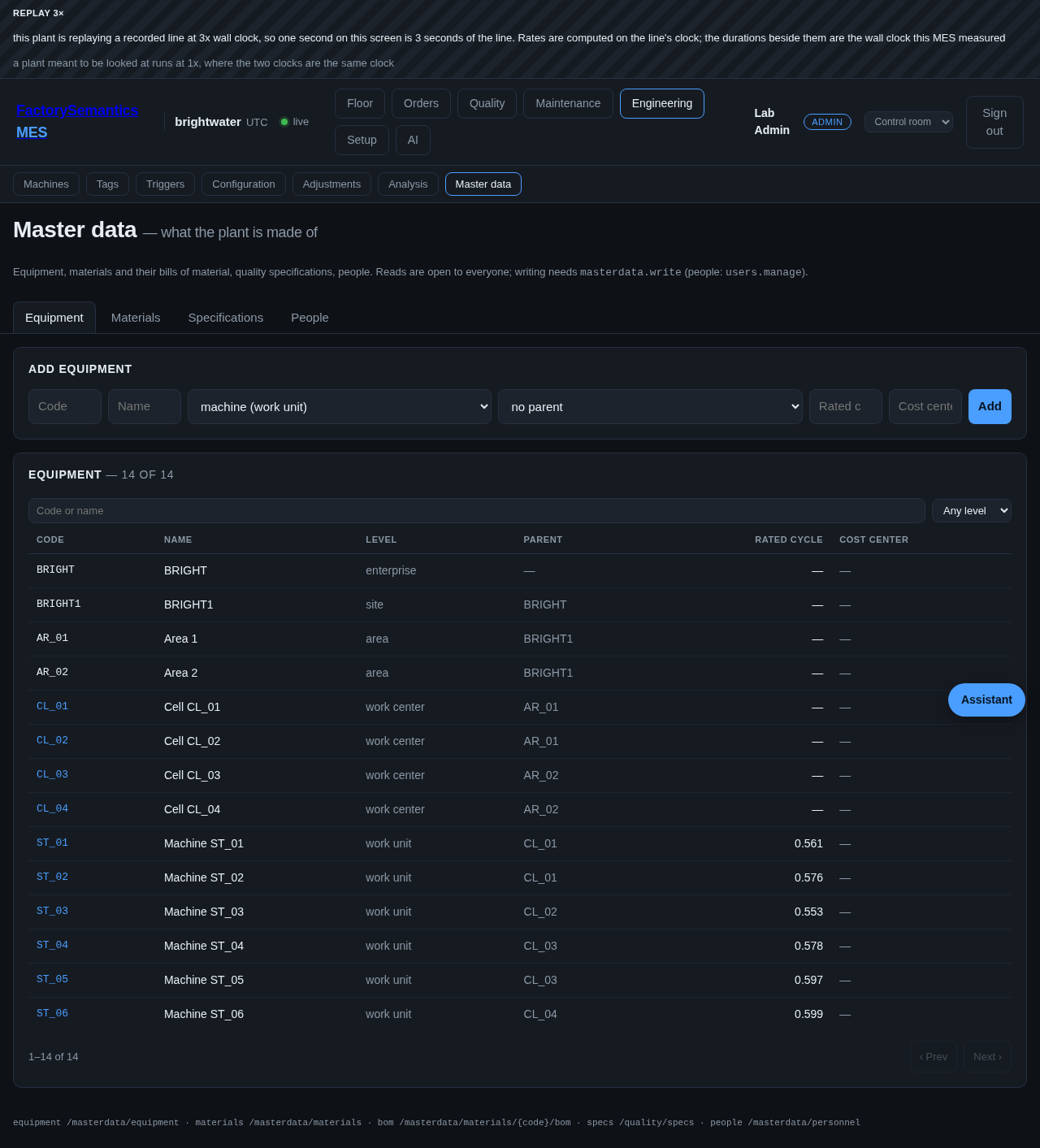The height and width of the screenshot is (1148, 1040).
Task: Select the 0.599 rated cycle value
Action: click(808, 1014)
